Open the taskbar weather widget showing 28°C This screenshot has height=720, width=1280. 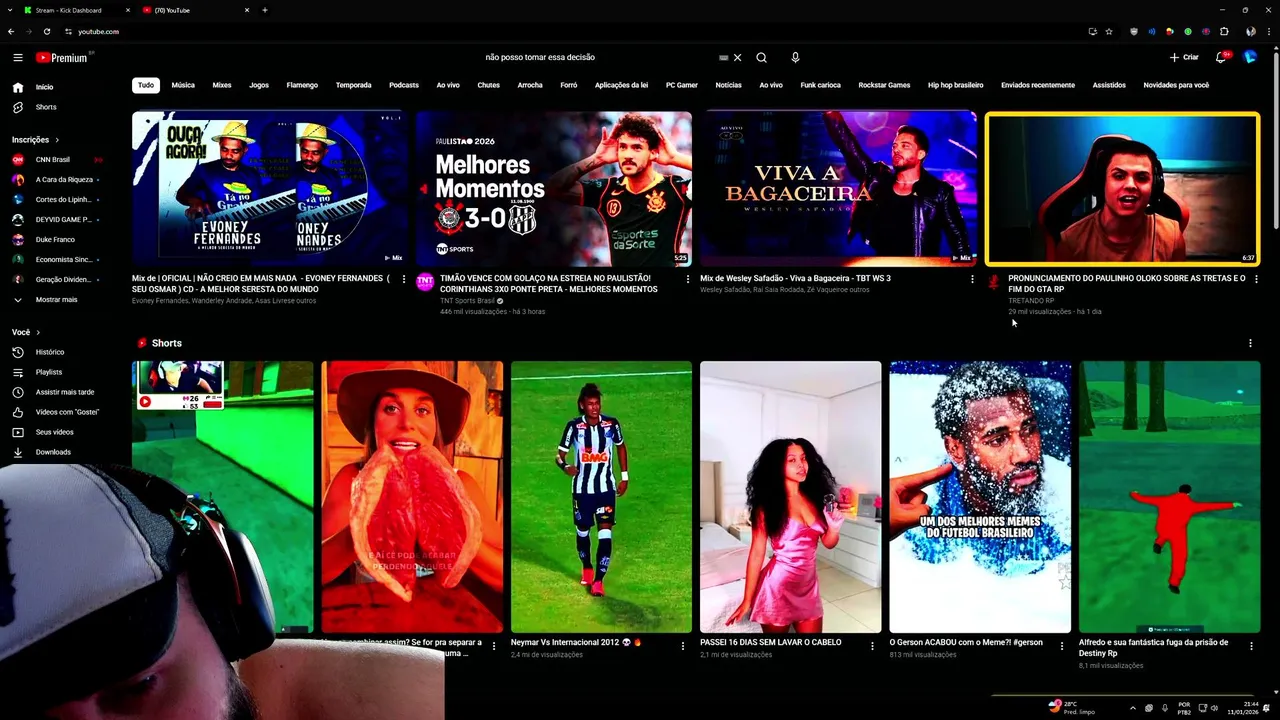tap(1070, 707)
